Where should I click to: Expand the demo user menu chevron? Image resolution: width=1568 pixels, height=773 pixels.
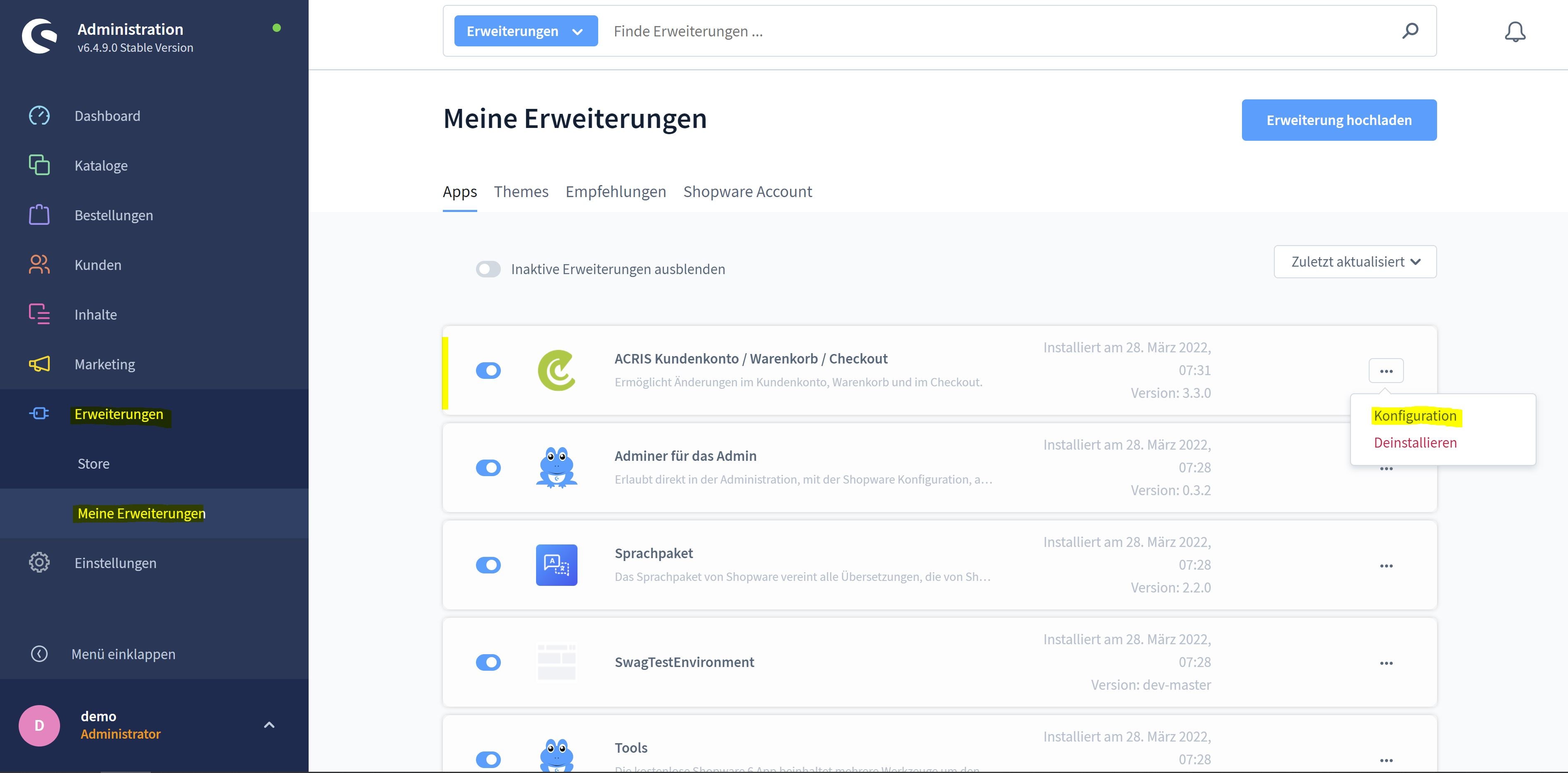pos(269,725)
